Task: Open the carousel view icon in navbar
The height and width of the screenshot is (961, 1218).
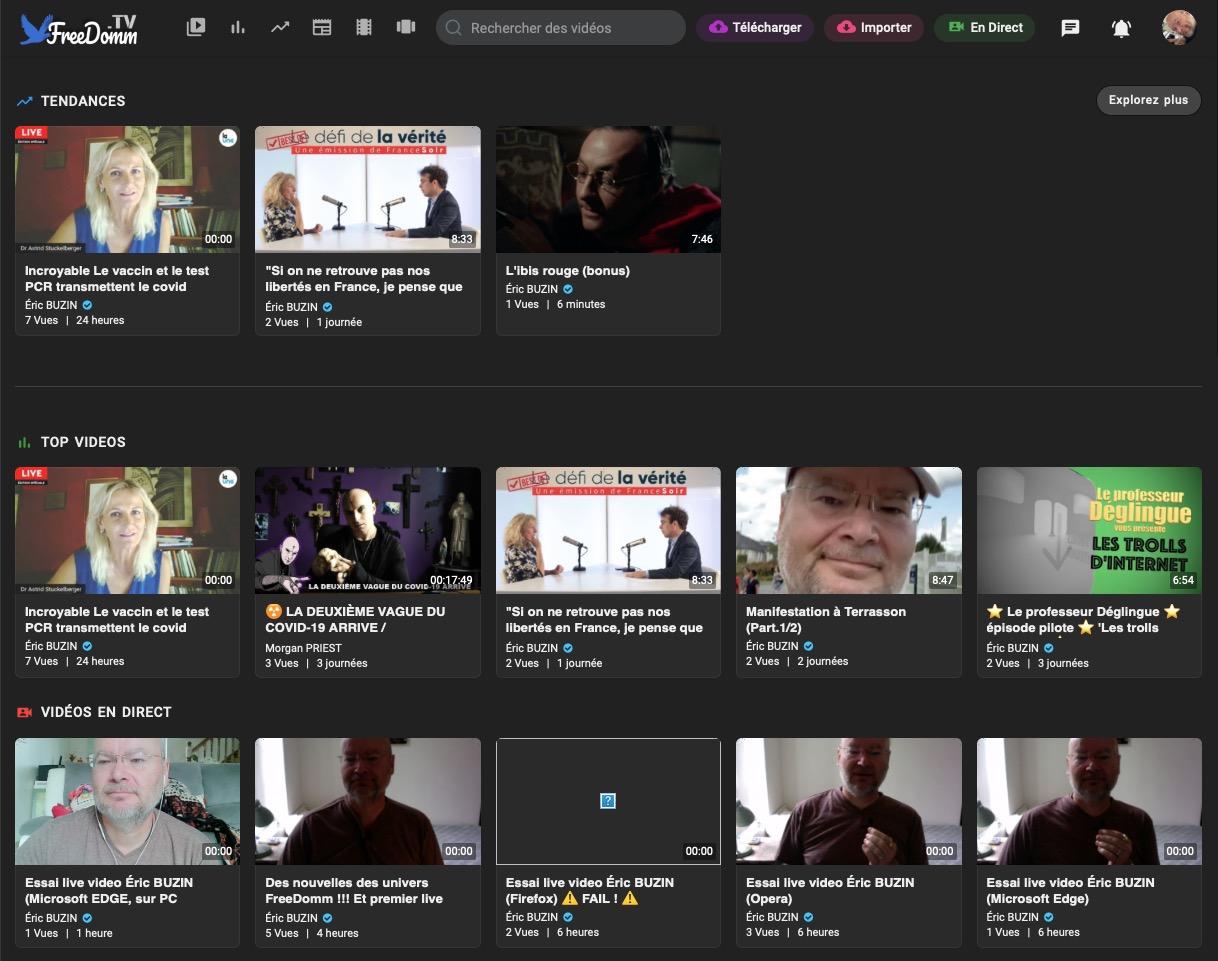Action: (406, 27)
